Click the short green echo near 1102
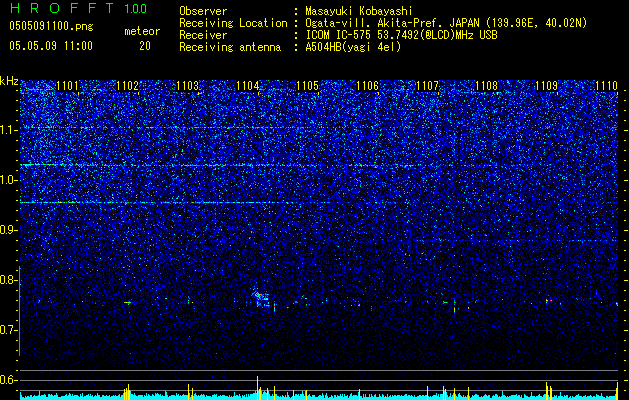The image size is (629, 400). (128, 303)
